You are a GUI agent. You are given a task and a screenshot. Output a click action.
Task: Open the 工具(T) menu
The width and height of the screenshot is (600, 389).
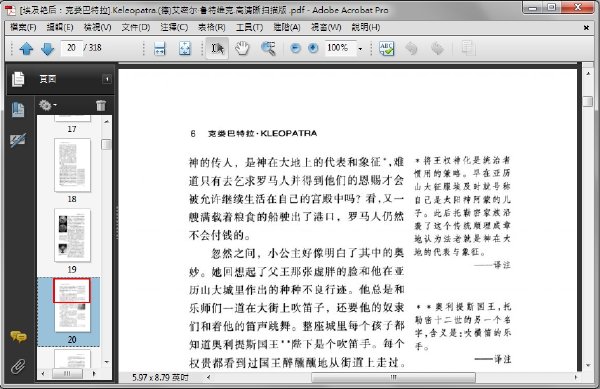249,27
